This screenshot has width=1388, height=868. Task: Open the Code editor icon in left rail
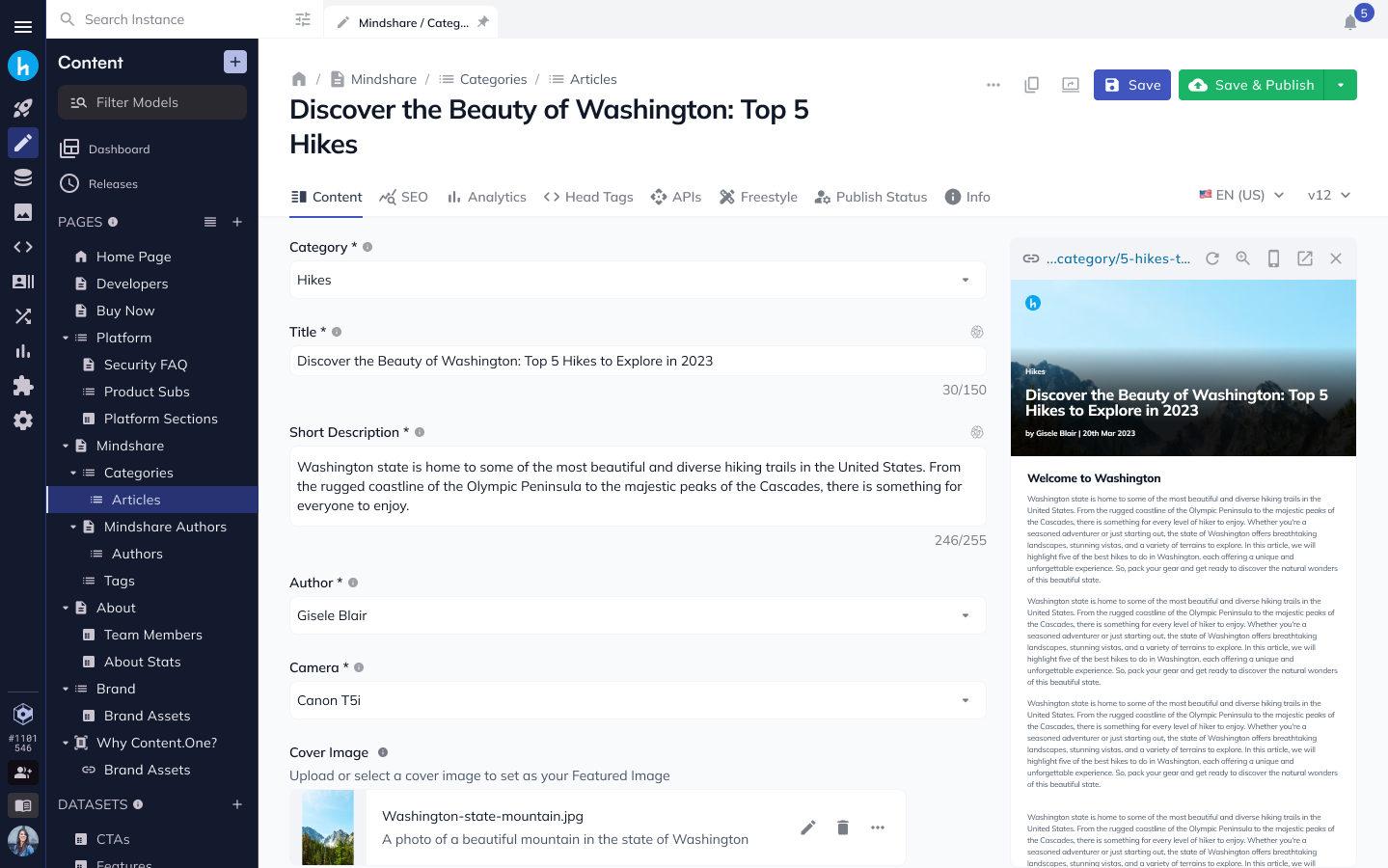click(x=23, y=247)
